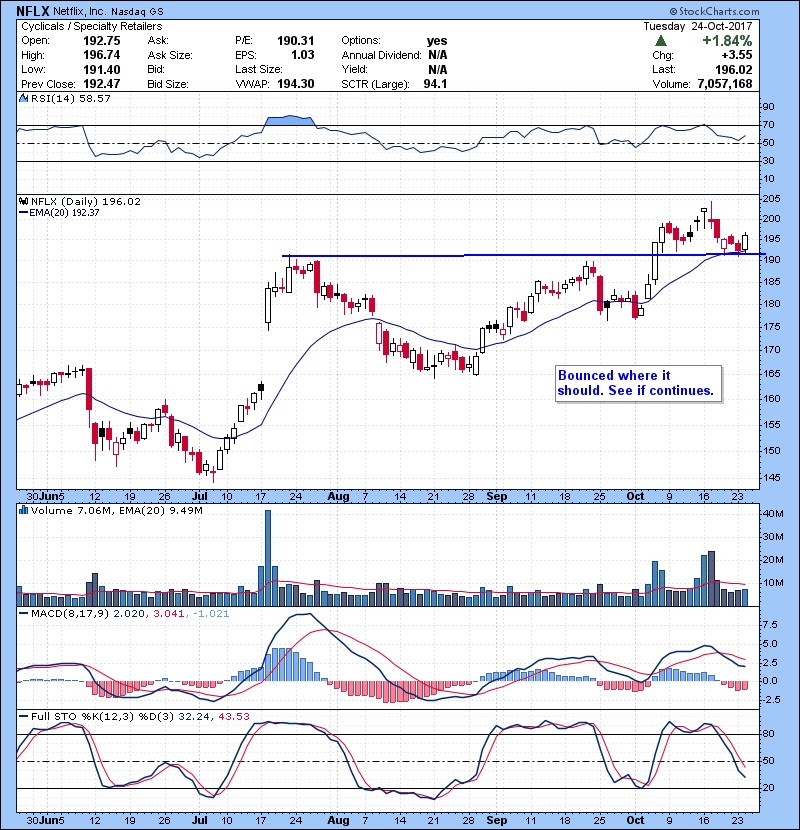Click the 'NFLX (Daily) 196.02' chart legend
The image size is (800, 830).
(86, 202)
